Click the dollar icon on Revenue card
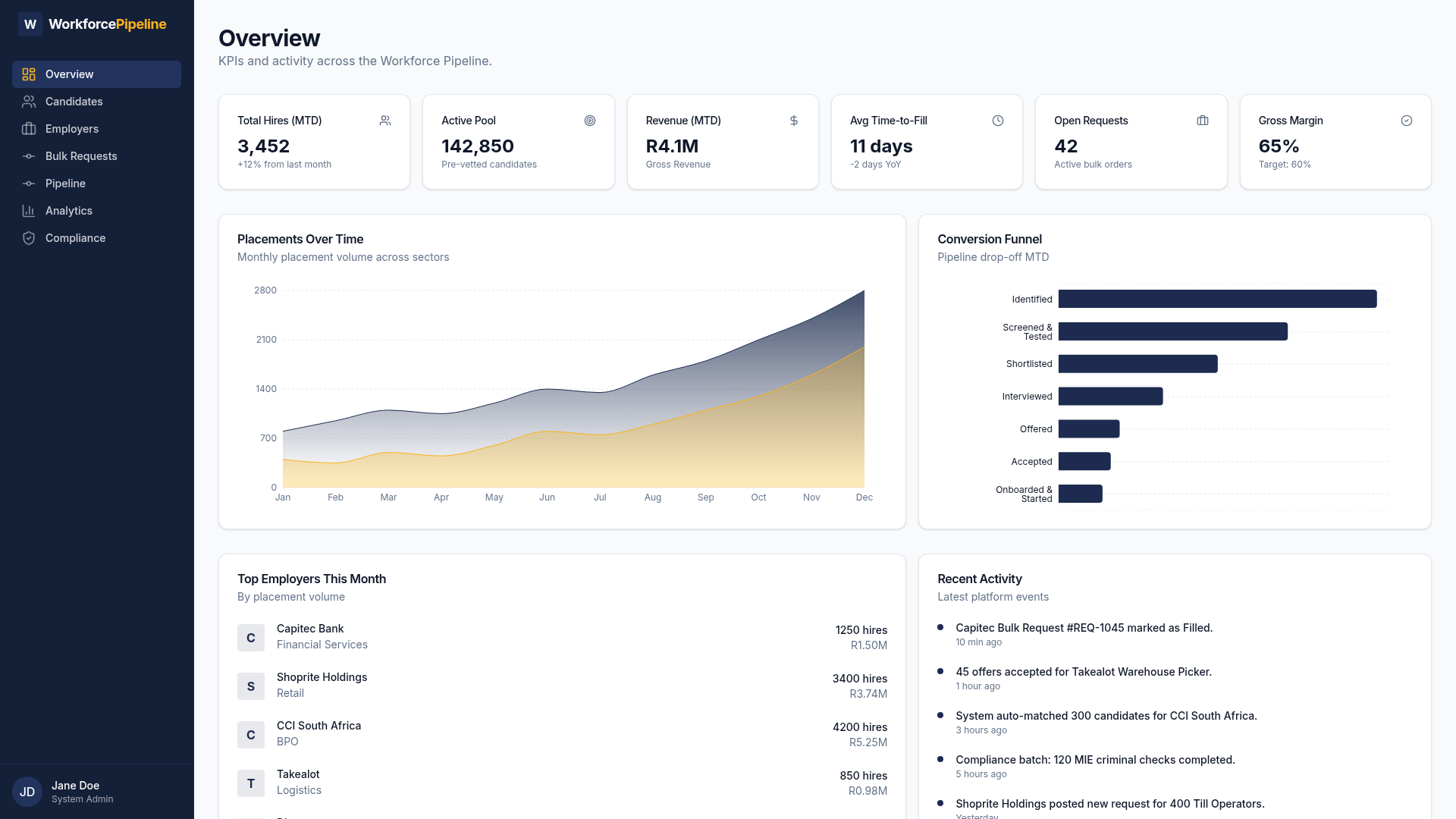The width and height of the screenshot is (1456, 819). tap(794, 121)
